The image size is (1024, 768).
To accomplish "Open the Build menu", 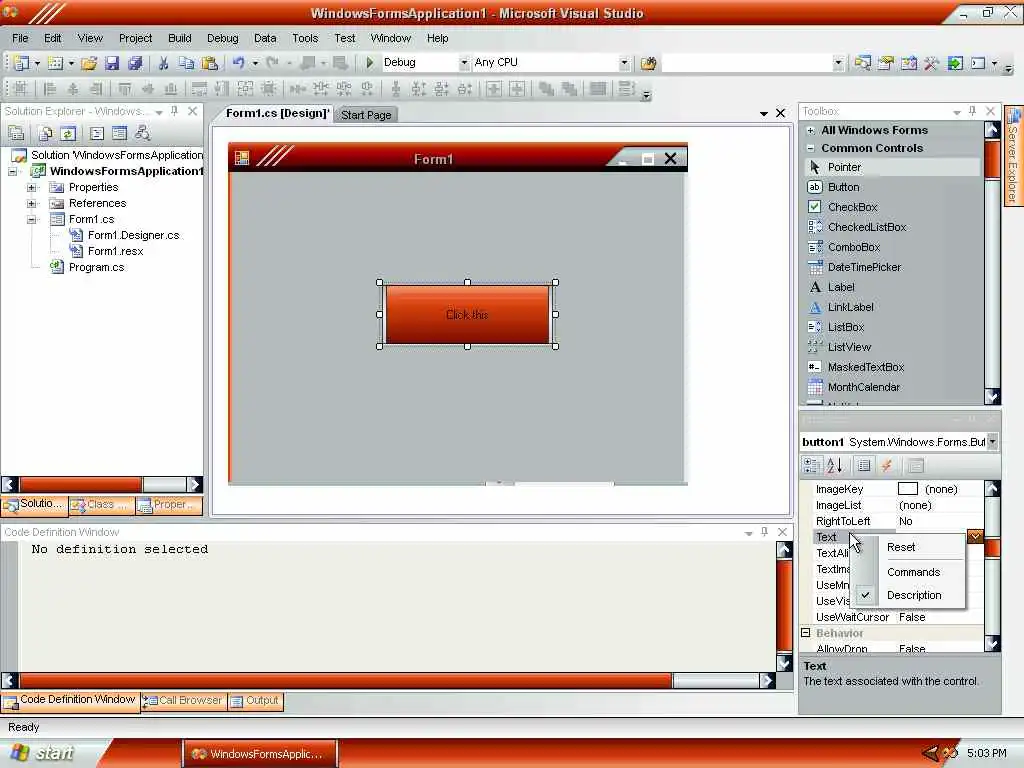I will click(180, 39).
